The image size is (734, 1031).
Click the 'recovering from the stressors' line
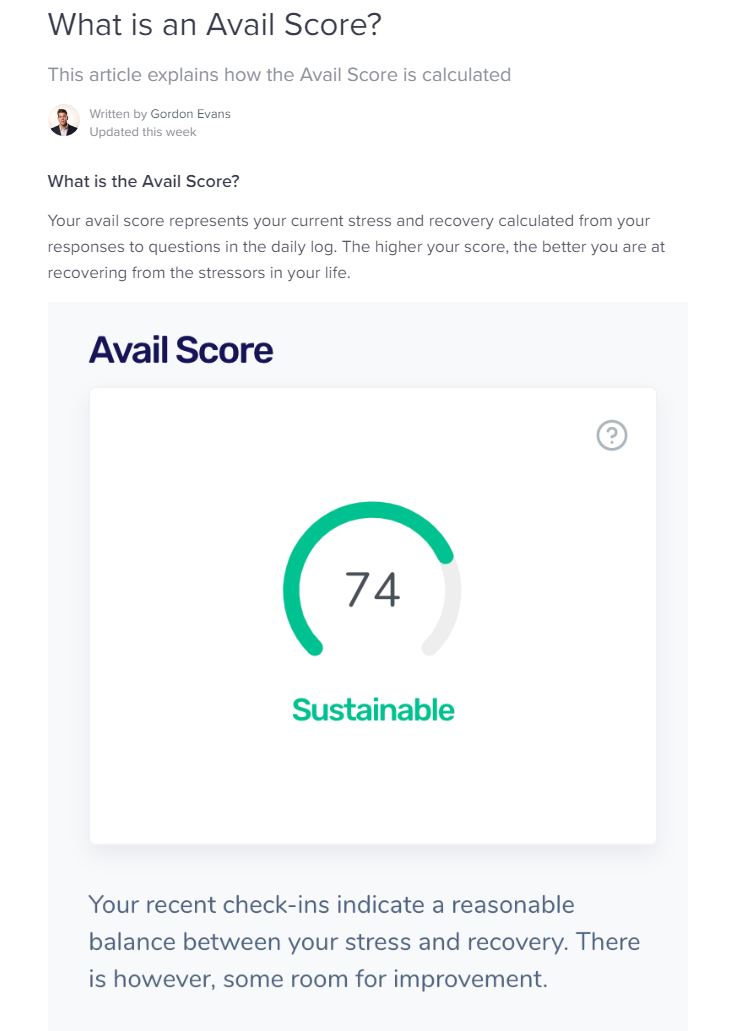pos(199,272)
